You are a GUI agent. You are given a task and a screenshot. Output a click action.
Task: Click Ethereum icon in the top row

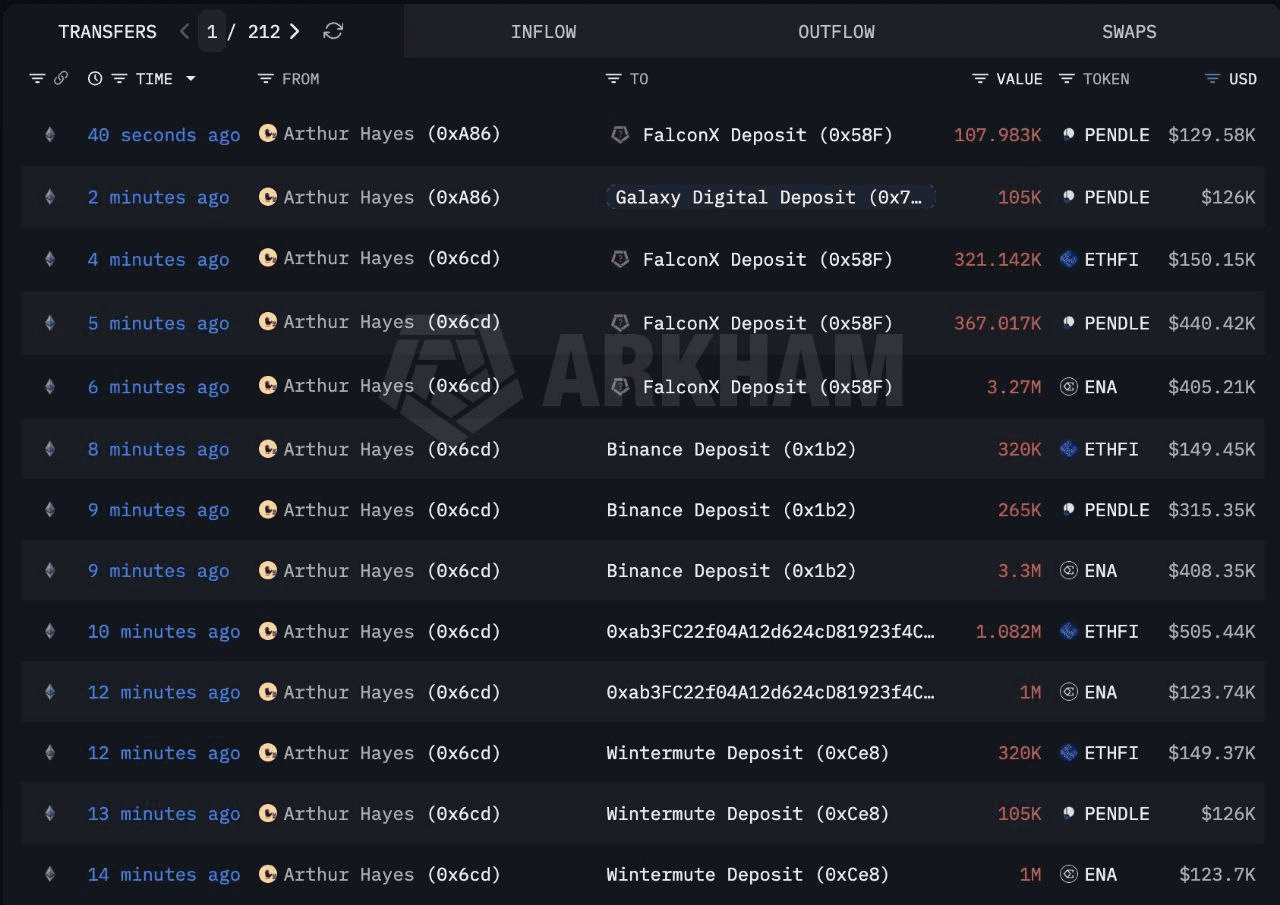49,134
